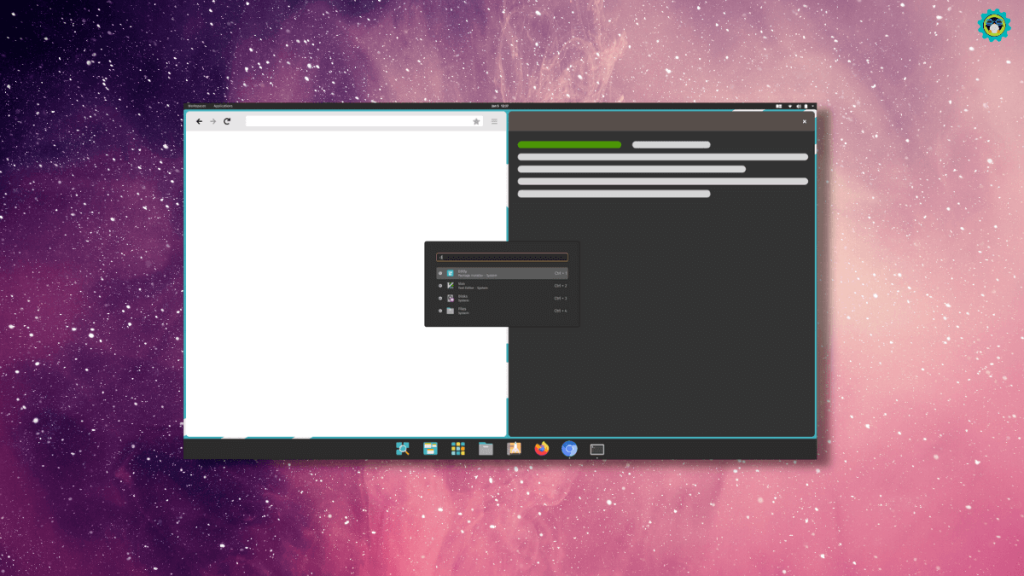Click the green bar in dark window
Image resolution: width=1024 pixels, height=576 pixels.
tap(569, 145)
